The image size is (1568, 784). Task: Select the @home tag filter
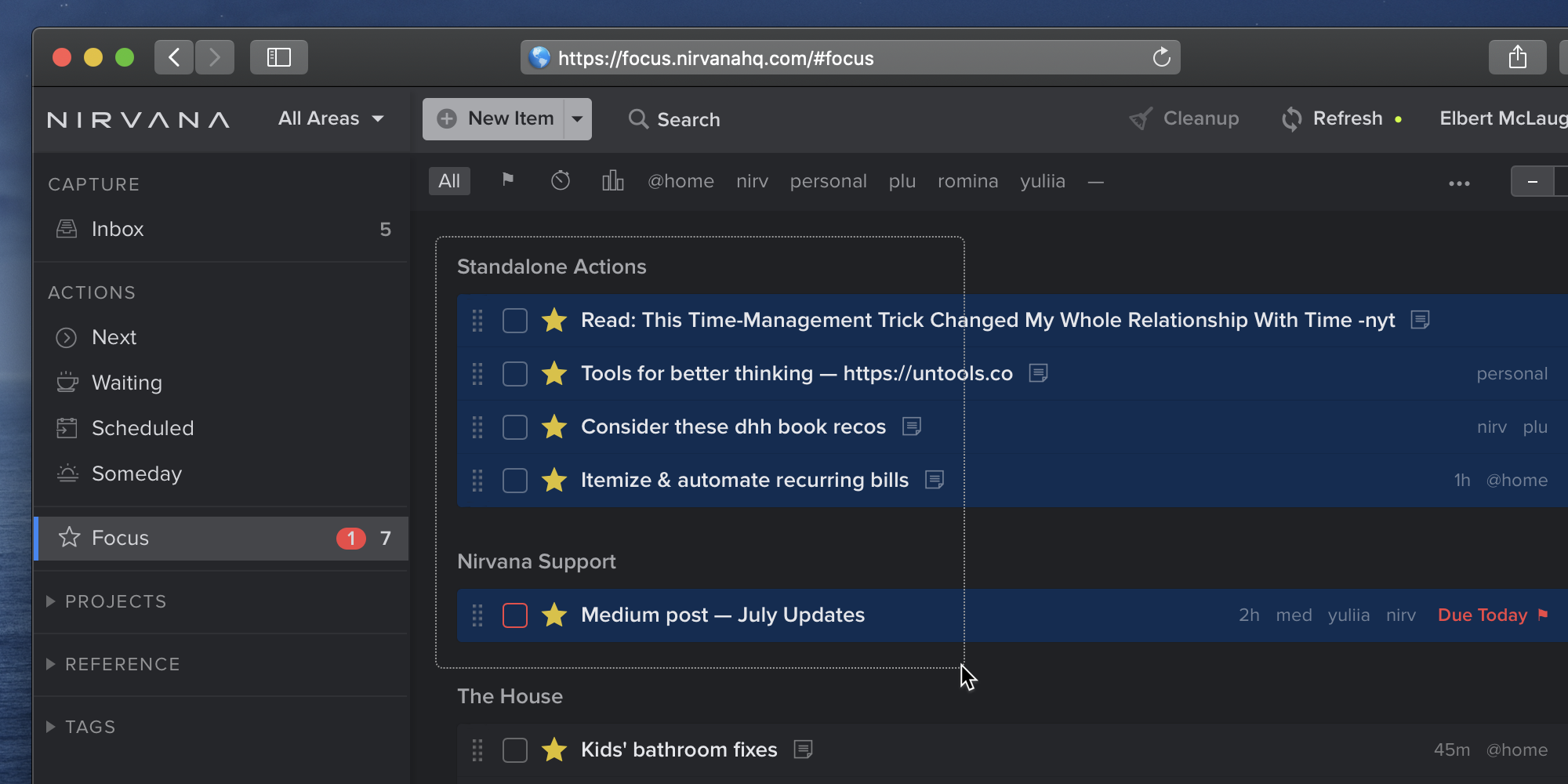coord(681,181)
